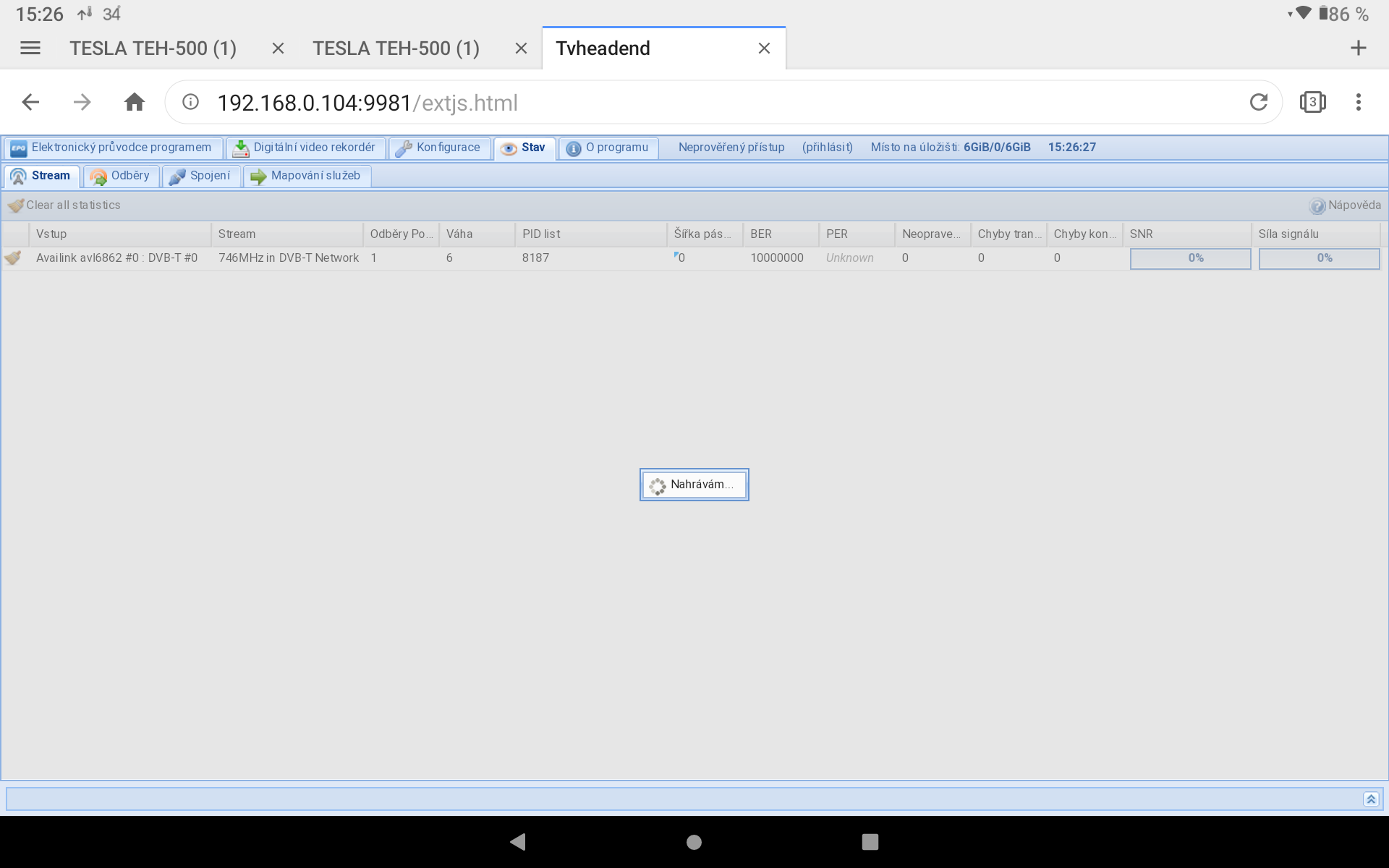This screenshot has width=1389, height=868.
Task: Click the broom icon in Availink row
Action: (14, 258)
